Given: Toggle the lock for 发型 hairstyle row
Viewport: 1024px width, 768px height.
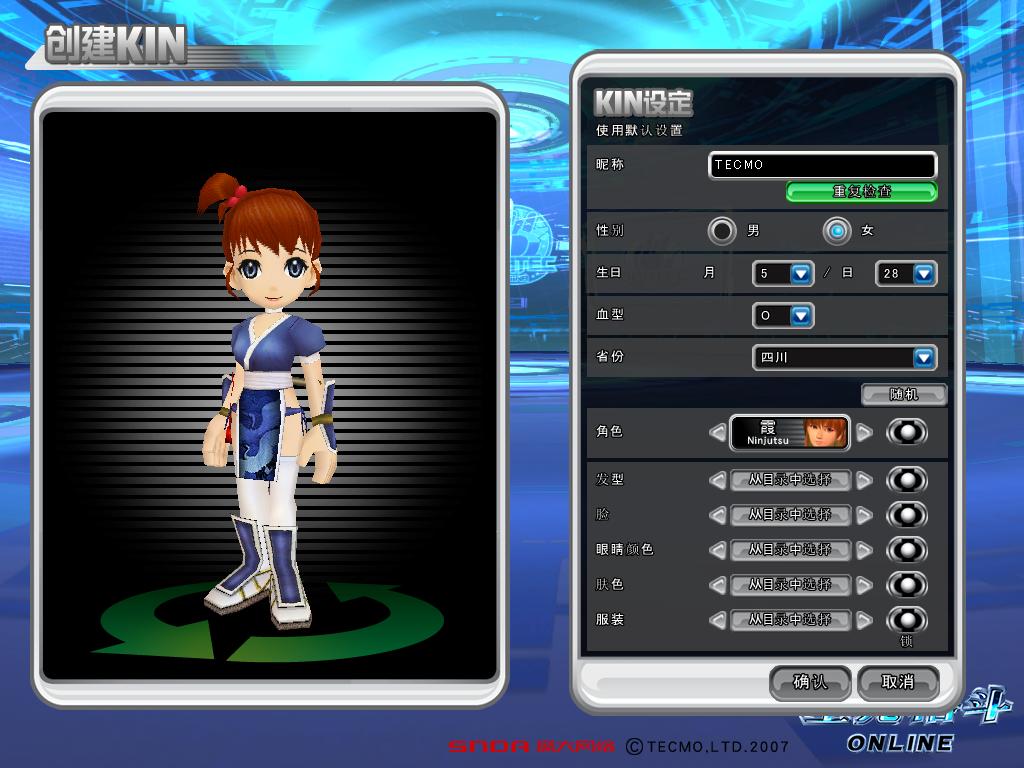Looking at the screenshot, I should 906,481.
